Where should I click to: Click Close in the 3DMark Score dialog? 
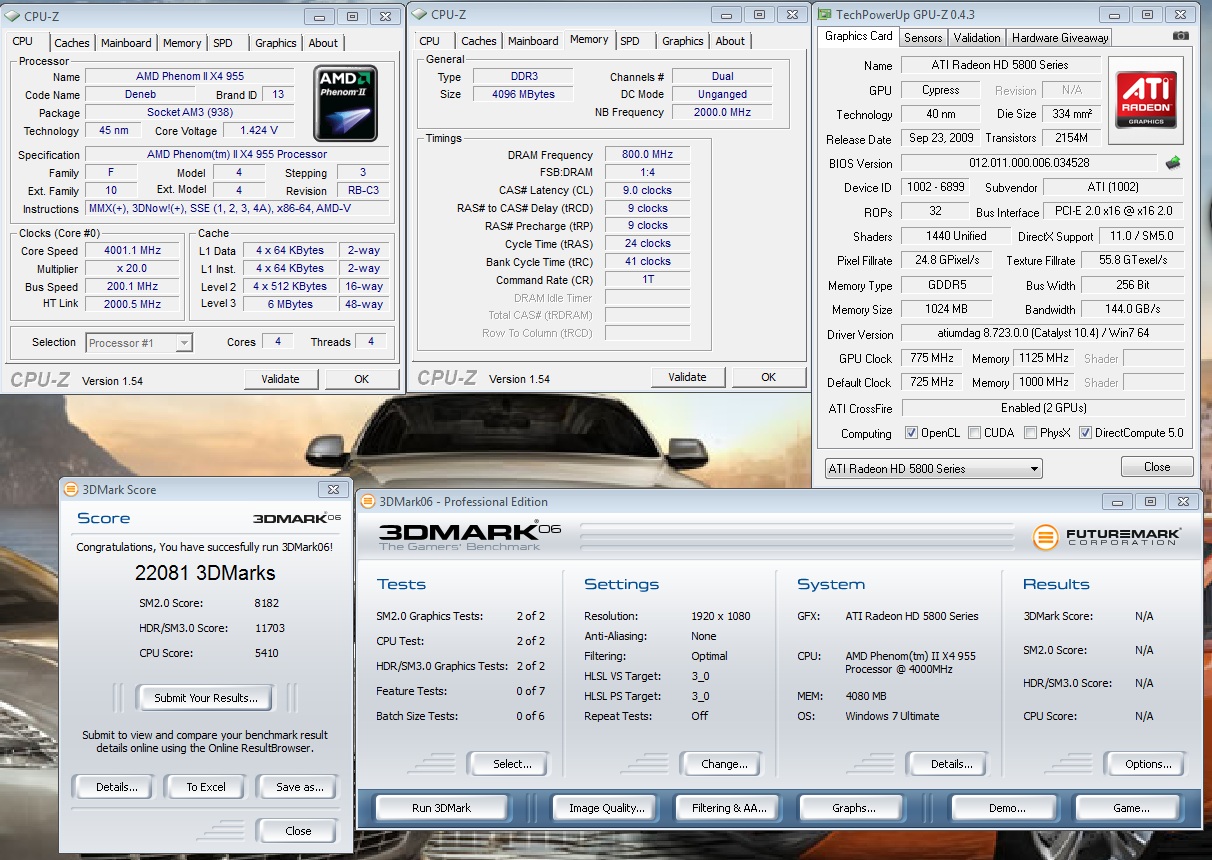[298, 831]
